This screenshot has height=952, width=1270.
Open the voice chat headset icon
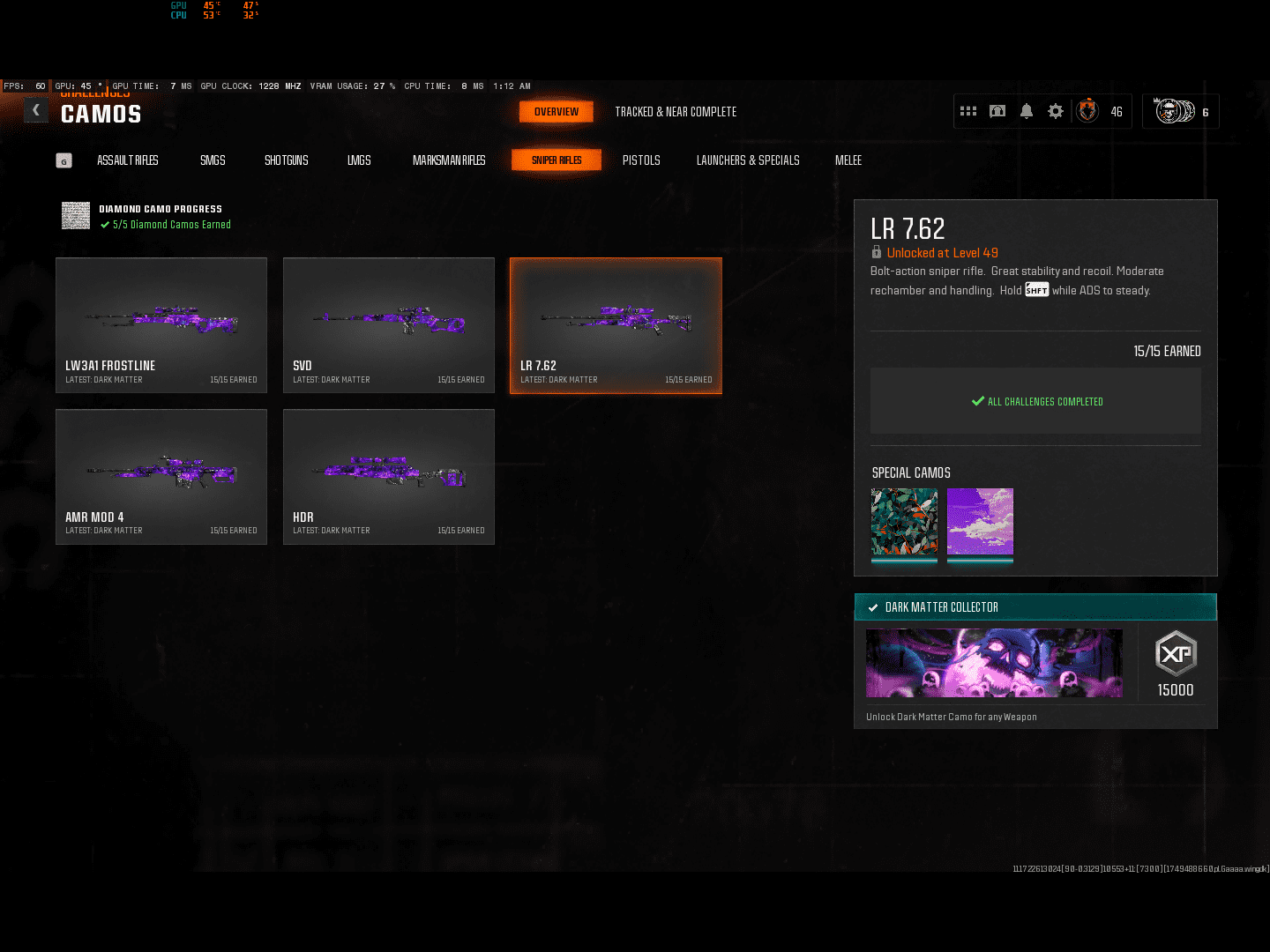(x=997, y=112)
